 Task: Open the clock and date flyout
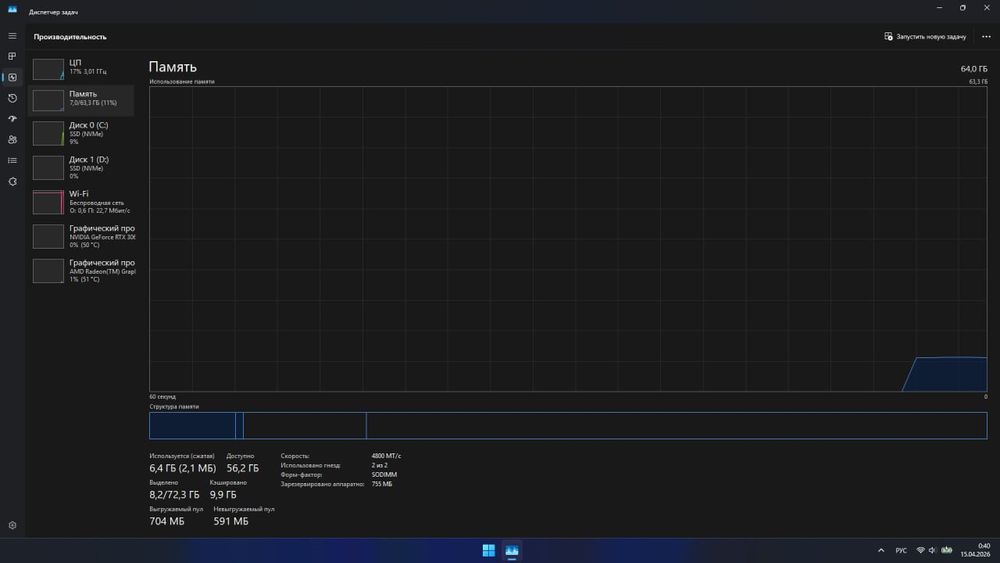tap(976, 550)
